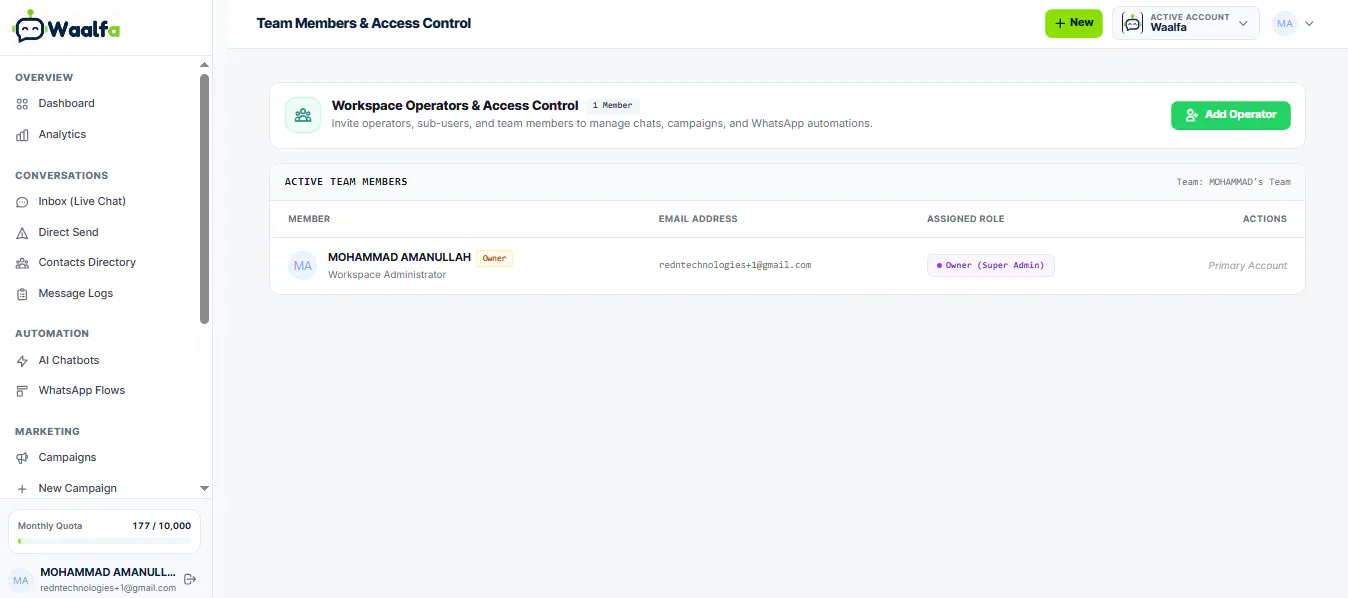Click the sidebar scroll up arrow
The image size is (1348, 598).
(x=205, y=67)
